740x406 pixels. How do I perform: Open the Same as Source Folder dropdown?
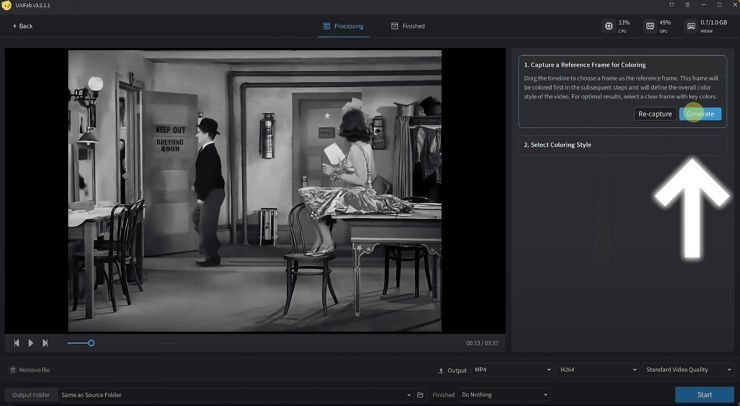click(x=235, y=395)
